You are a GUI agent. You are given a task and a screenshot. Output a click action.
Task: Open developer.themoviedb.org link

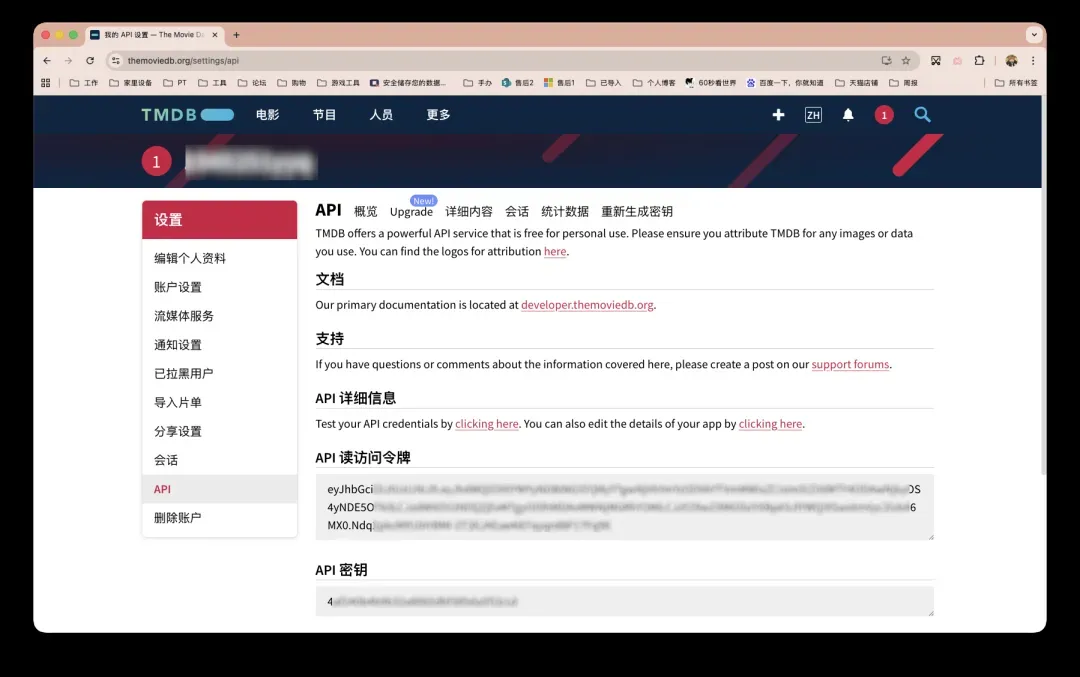click(x=587, y=304)
